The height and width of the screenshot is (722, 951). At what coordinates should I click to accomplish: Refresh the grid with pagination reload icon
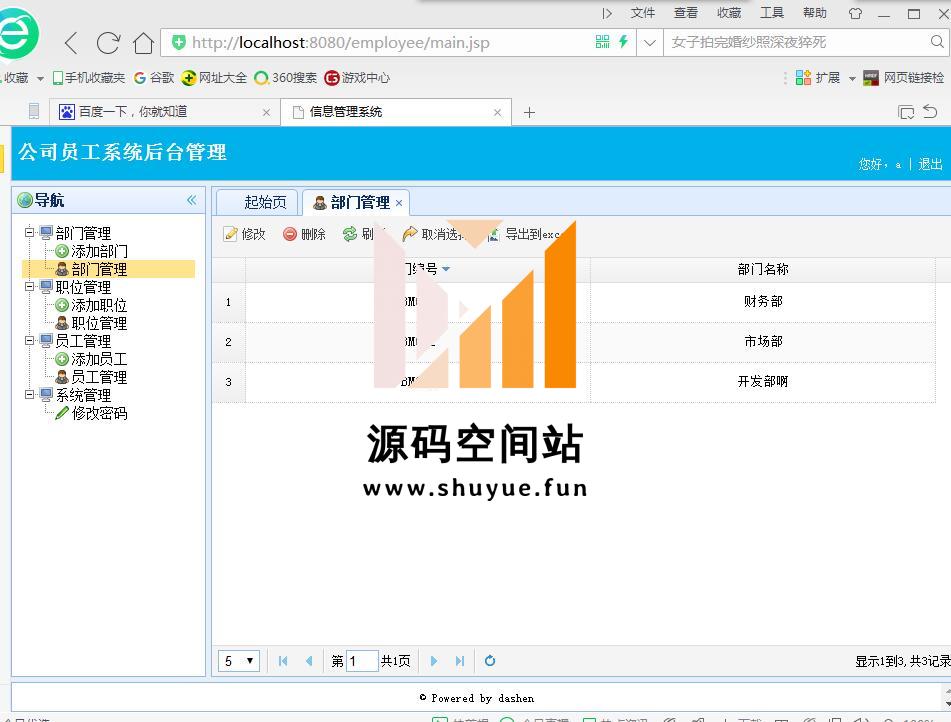click(490, 661)
